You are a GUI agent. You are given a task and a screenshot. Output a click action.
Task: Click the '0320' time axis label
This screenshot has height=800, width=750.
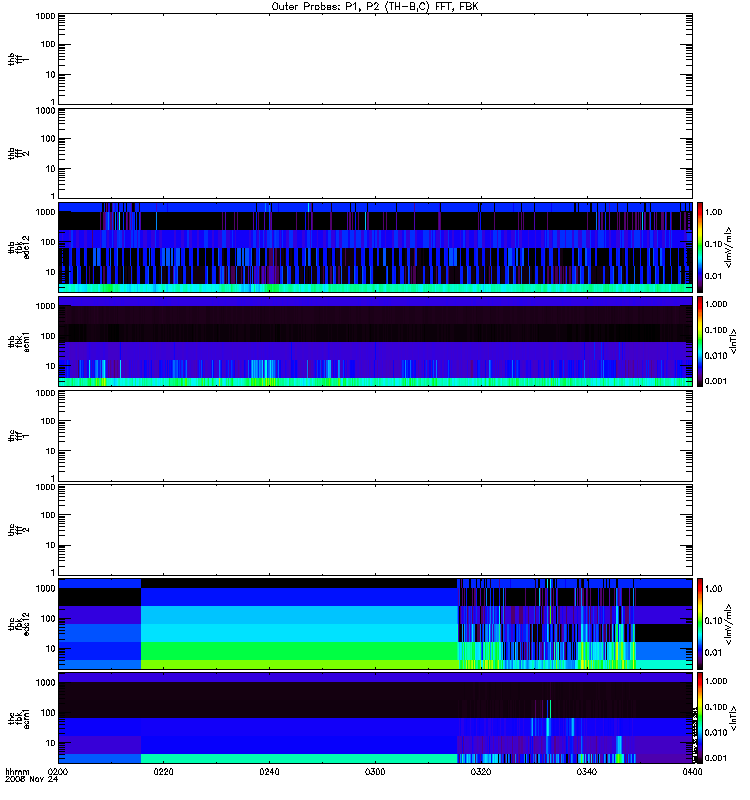(481, 771)
